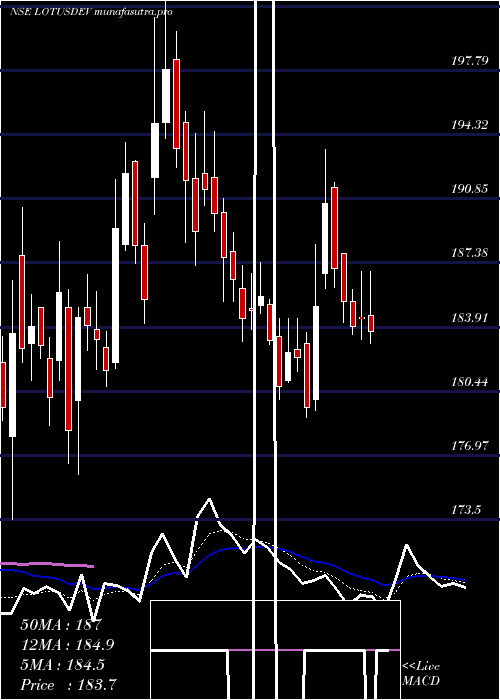500x700 pixels.
Task: Click the price label 176.97
Action: click(x=469, y=446)
